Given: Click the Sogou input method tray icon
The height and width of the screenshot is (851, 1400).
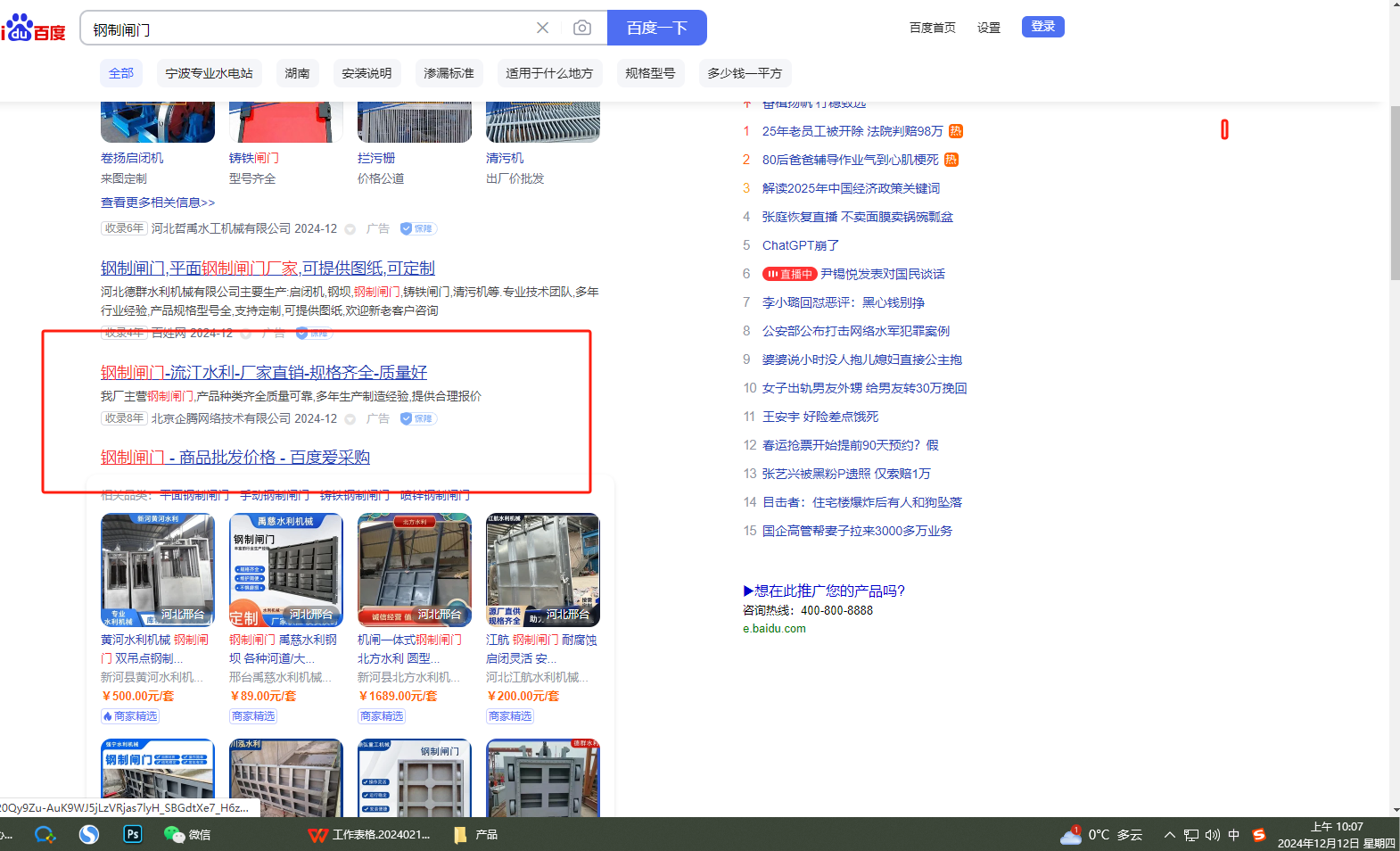Looking at the screenshot, I should coord(1259,835).
